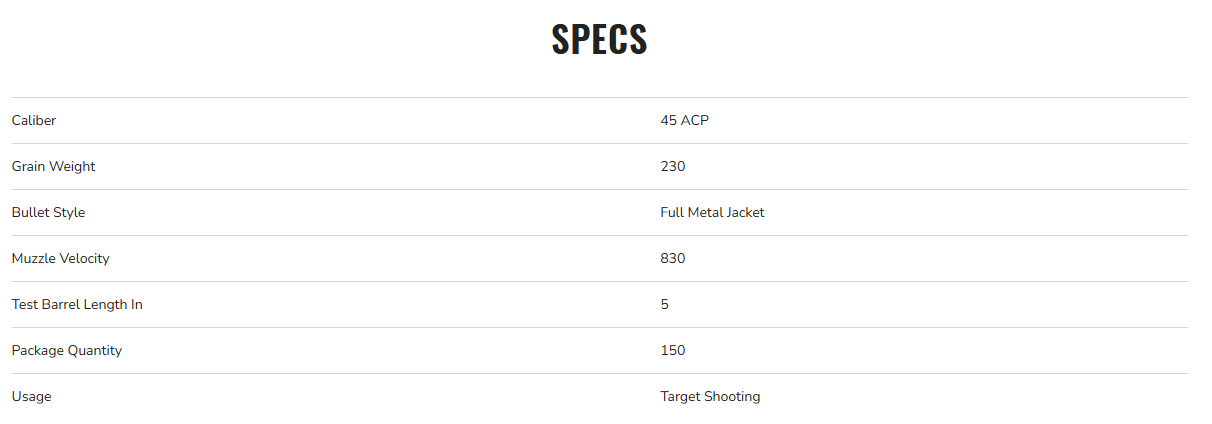
Task: Select the 45 ACP caliber value
Action: pyautogui.click(x=684, y=121)
